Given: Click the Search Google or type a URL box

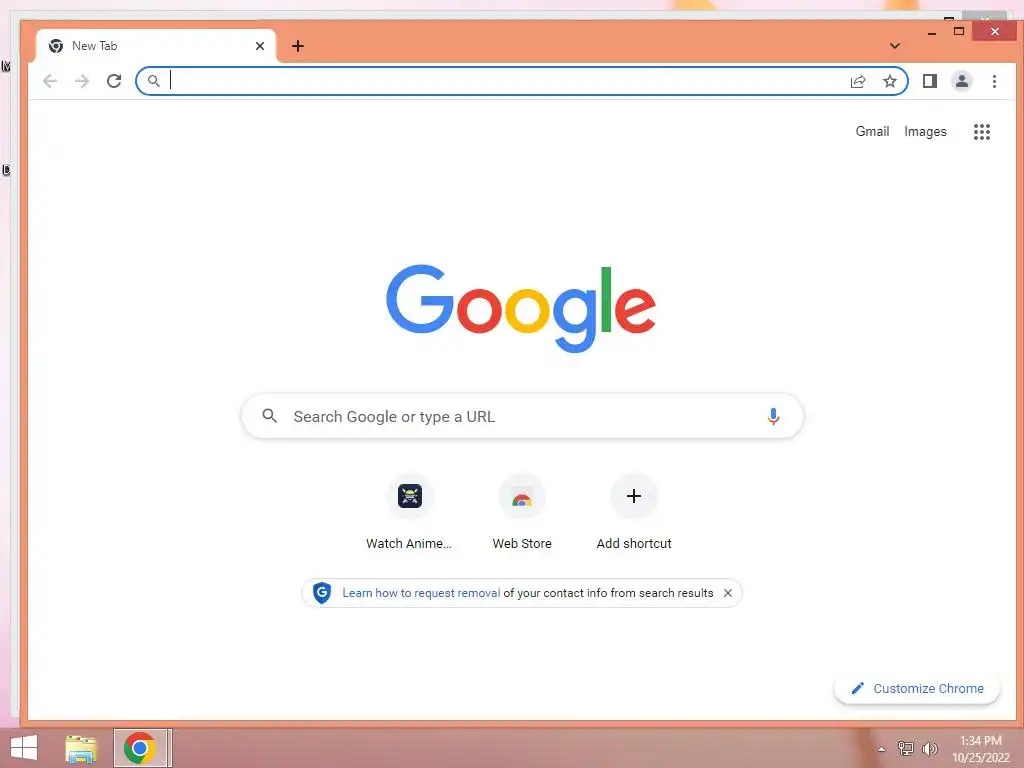Looking at the screenshot, I should pos(522,416).
